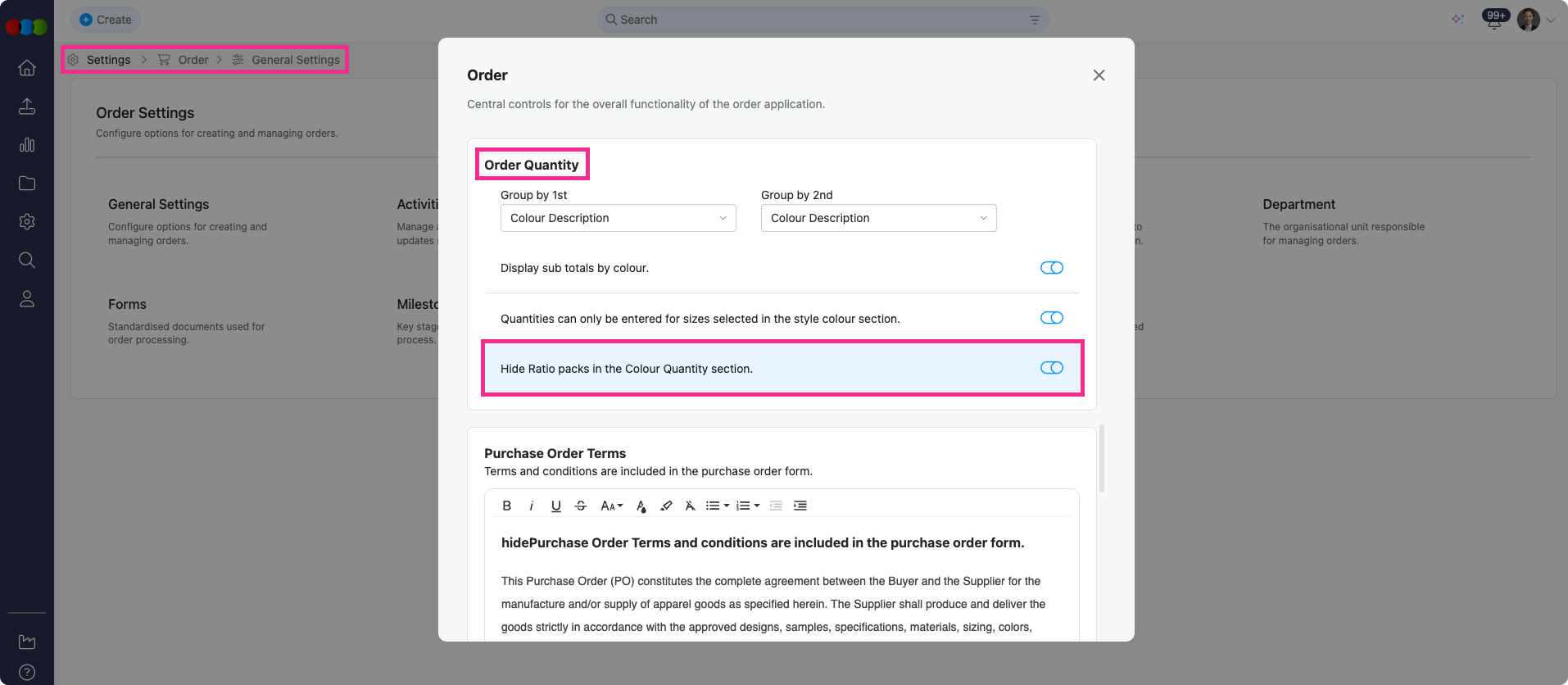Viewport: 1568px width, 685px height.
Task: Toggle Hide Ratio packs setting
Action: (x=1051, y=368)
